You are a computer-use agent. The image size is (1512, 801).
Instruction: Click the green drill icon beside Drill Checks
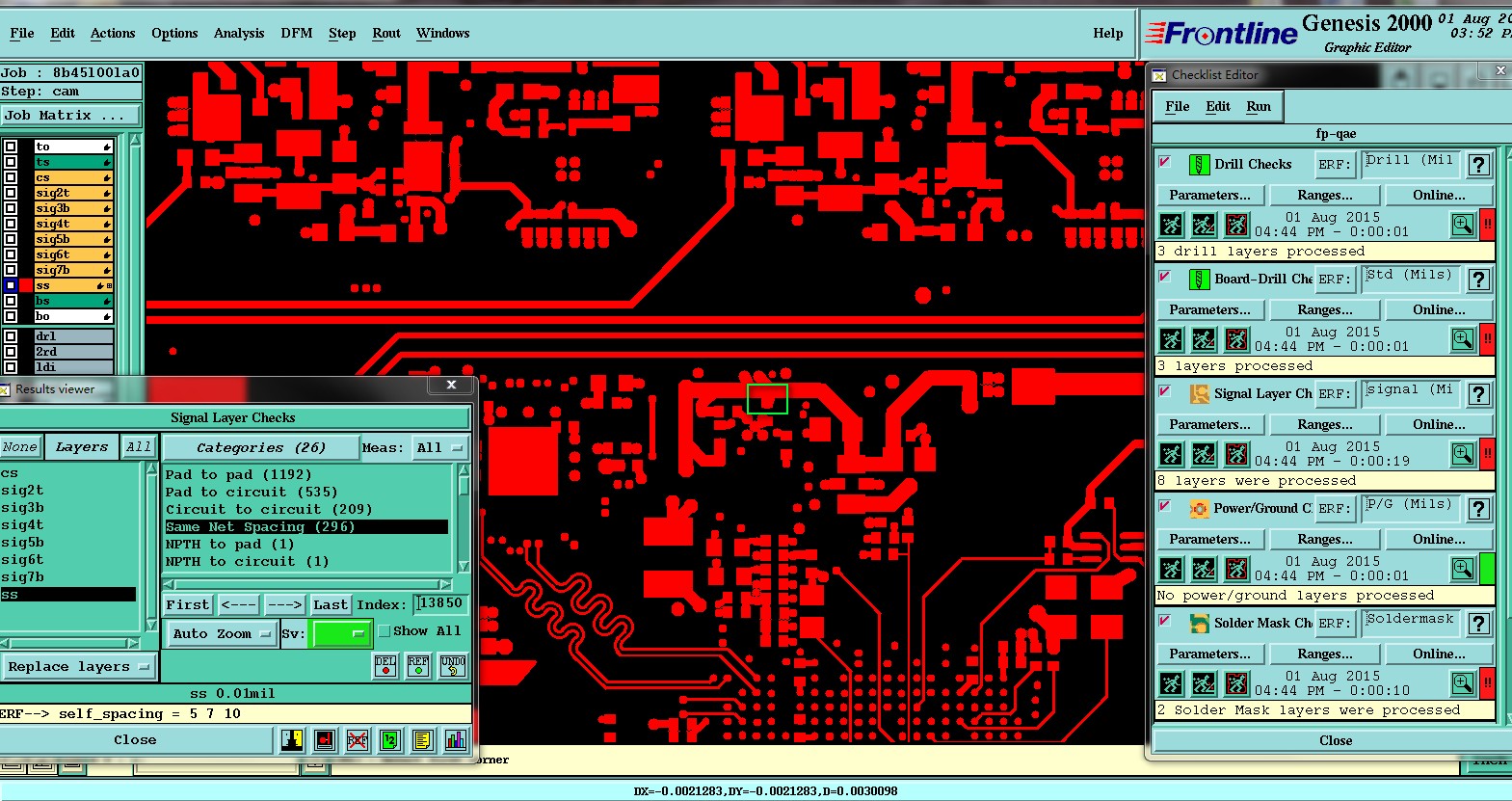(1198, 165)
